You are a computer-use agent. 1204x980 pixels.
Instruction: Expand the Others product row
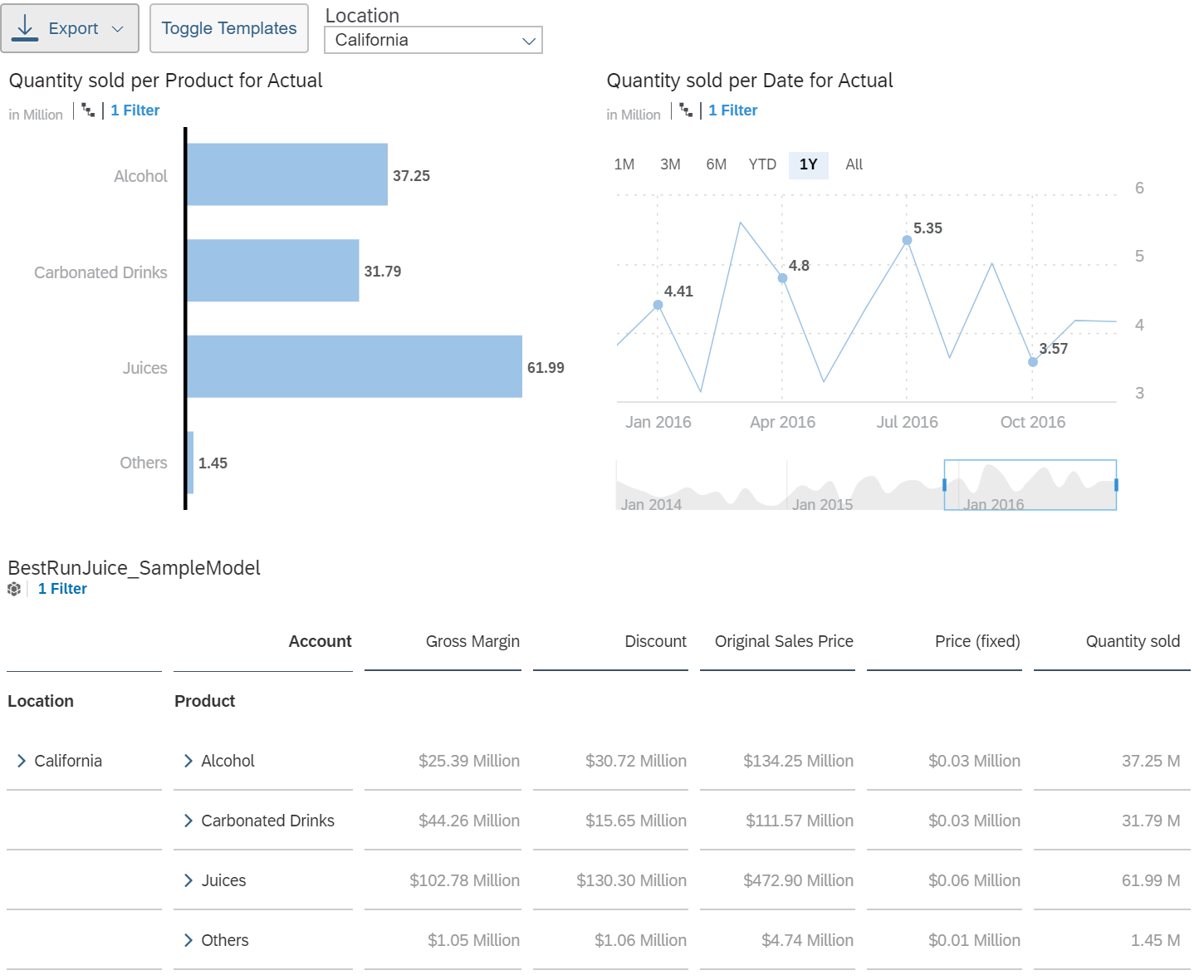click(188, 940)
